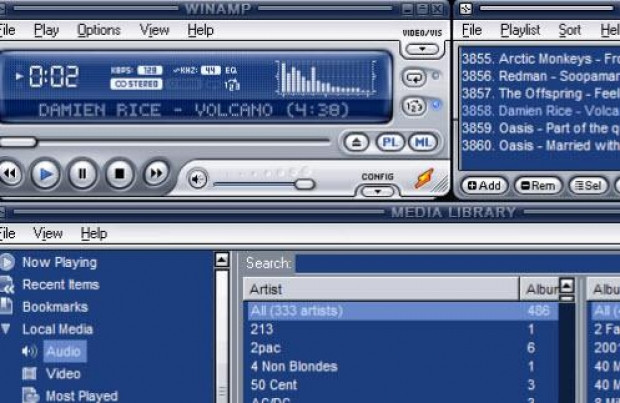The height and width of the screenshot is (403, 620).
Task: Open the Sort menu in playlist editor
Action: 569,30
